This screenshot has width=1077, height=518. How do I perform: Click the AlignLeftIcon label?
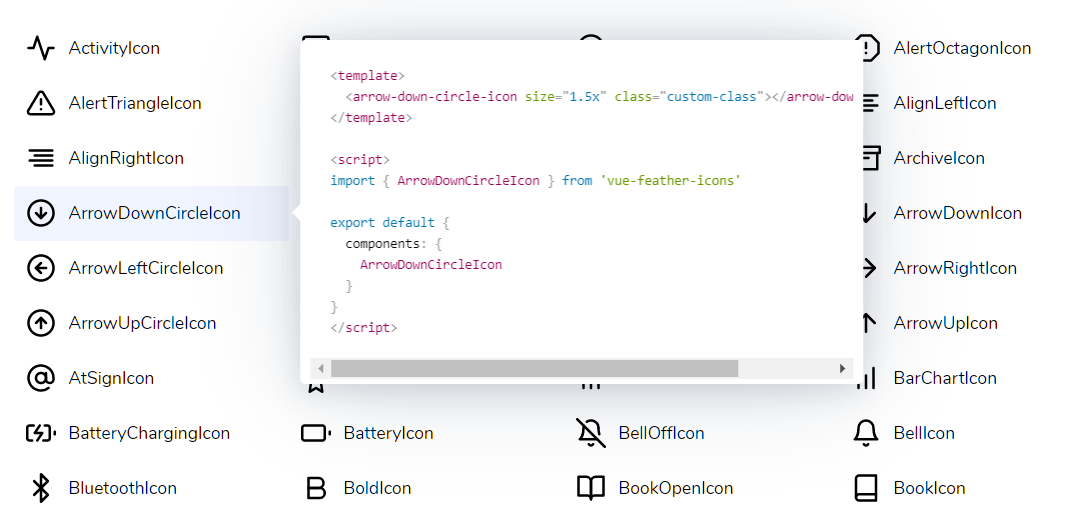click(x=944, y=103)
